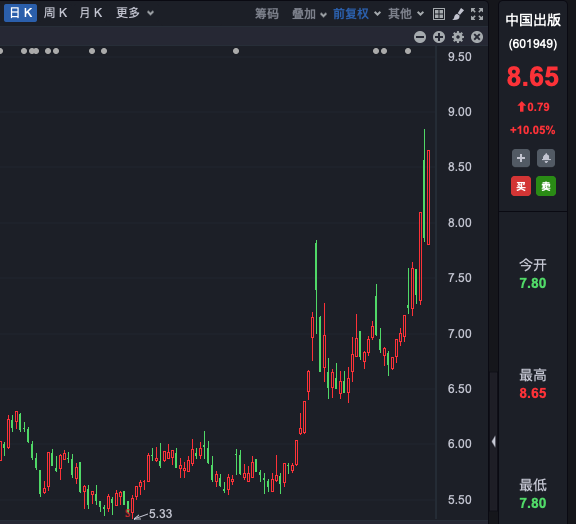Enter fullscreen chart mode
Image resolution: width=576 pixels, height=524 pixels.
pos(477,14)
